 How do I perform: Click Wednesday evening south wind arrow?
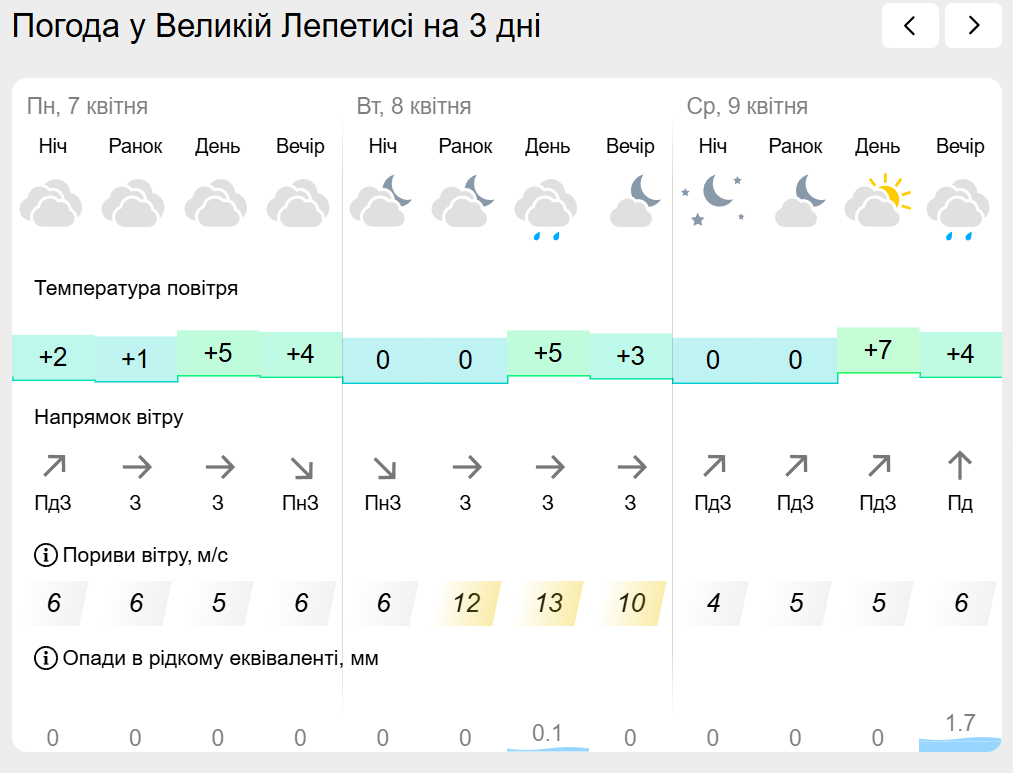pyautogui.click(x=959, y=466)
